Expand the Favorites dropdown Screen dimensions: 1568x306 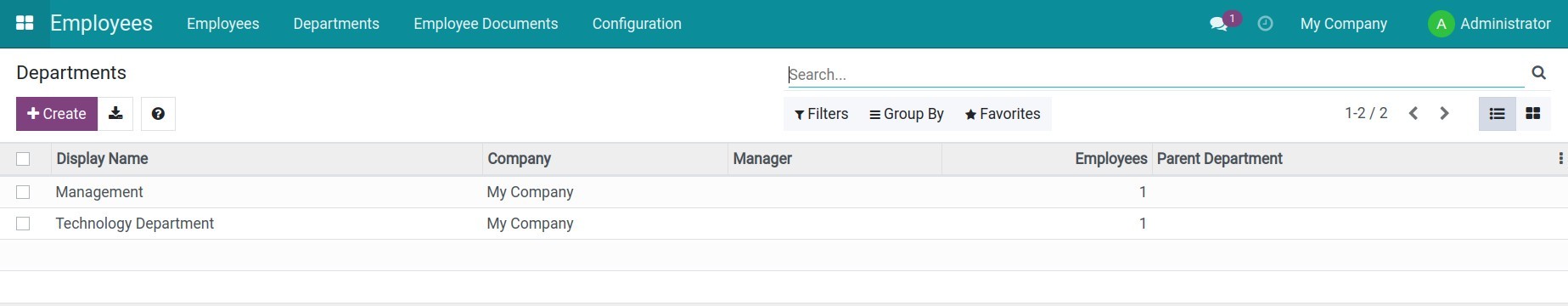1003,114
